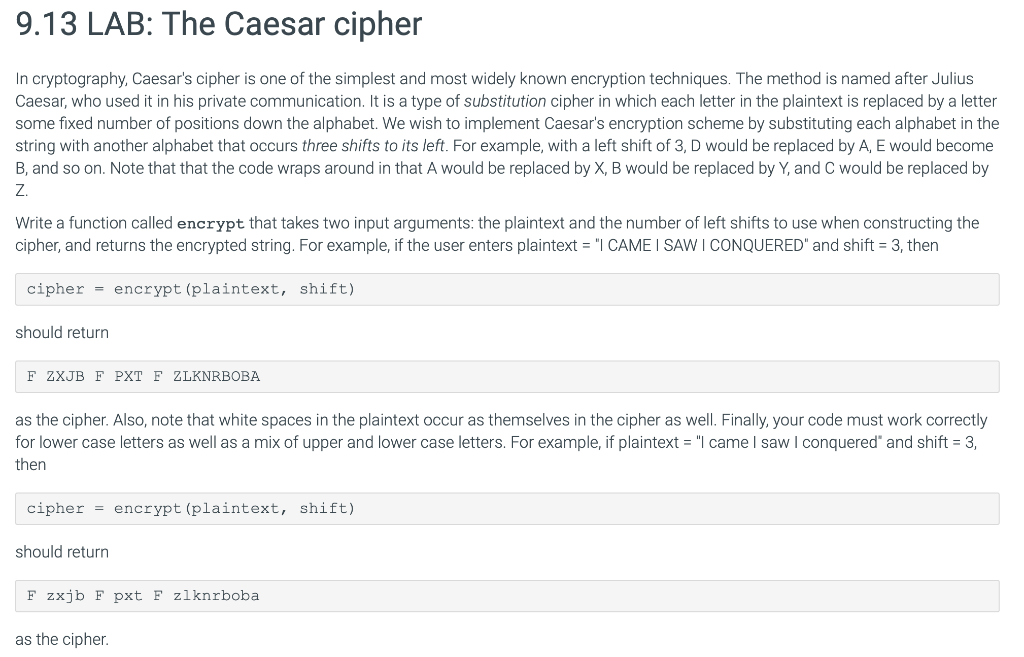Click the words 'Julius' in the intro paragraph

tap(952, 79)
